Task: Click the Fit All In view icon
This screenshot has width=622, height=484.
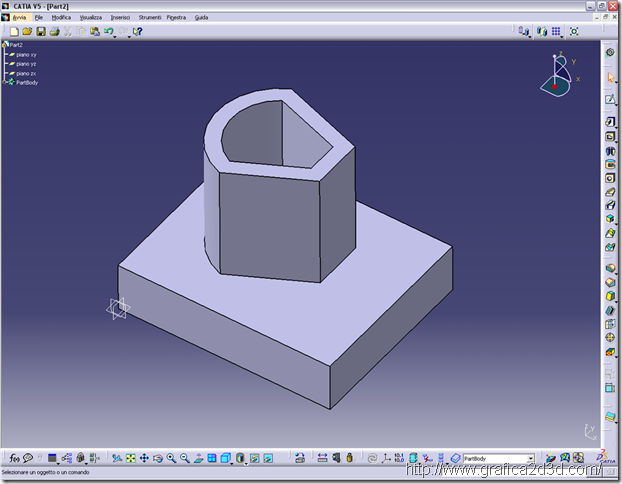Action: pos(131,459)
